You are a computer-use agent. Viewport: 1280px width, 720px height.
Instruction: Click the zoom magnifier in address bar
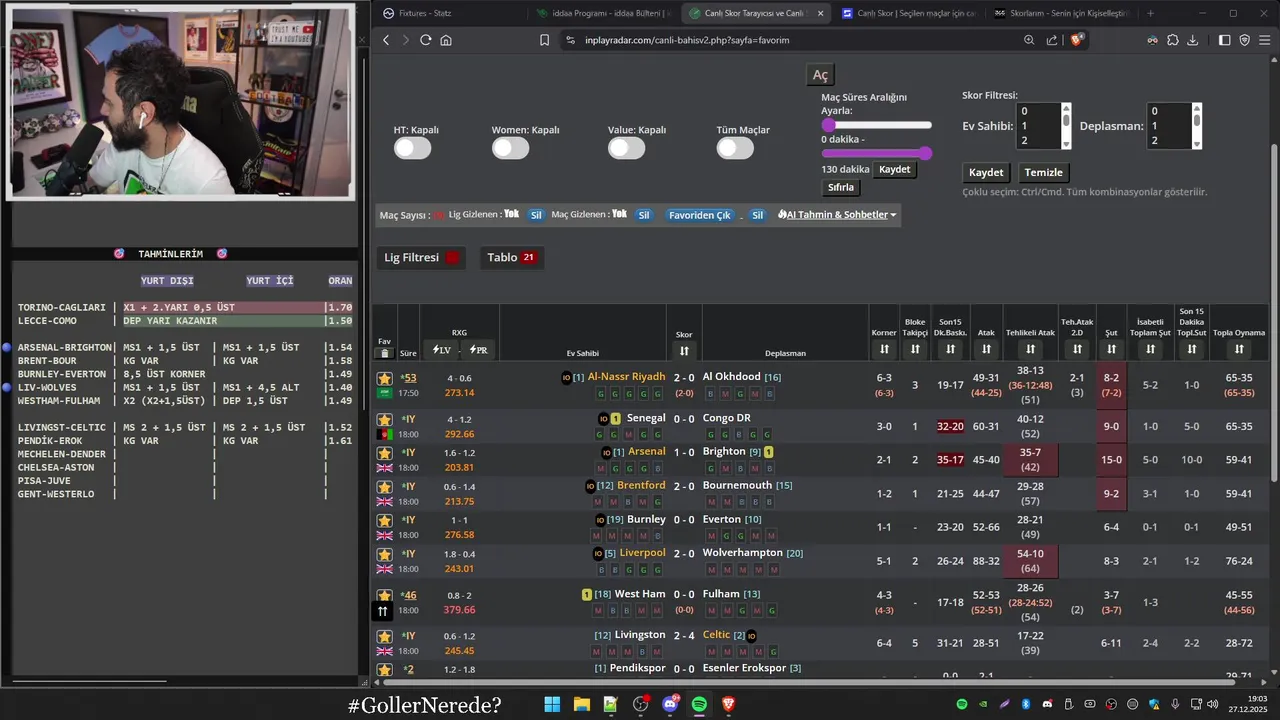[x=1029, y=40]
